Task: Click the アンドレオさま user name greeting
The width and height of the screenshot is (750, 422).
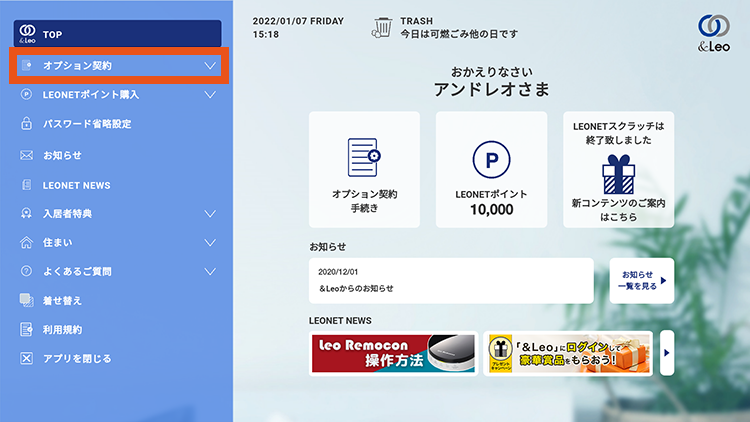Action: coord(492,89)
